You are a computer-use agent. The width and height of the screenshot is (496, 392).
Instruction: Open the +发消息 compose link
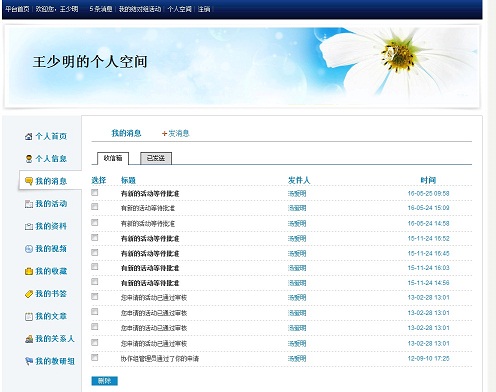pos(175,133)
